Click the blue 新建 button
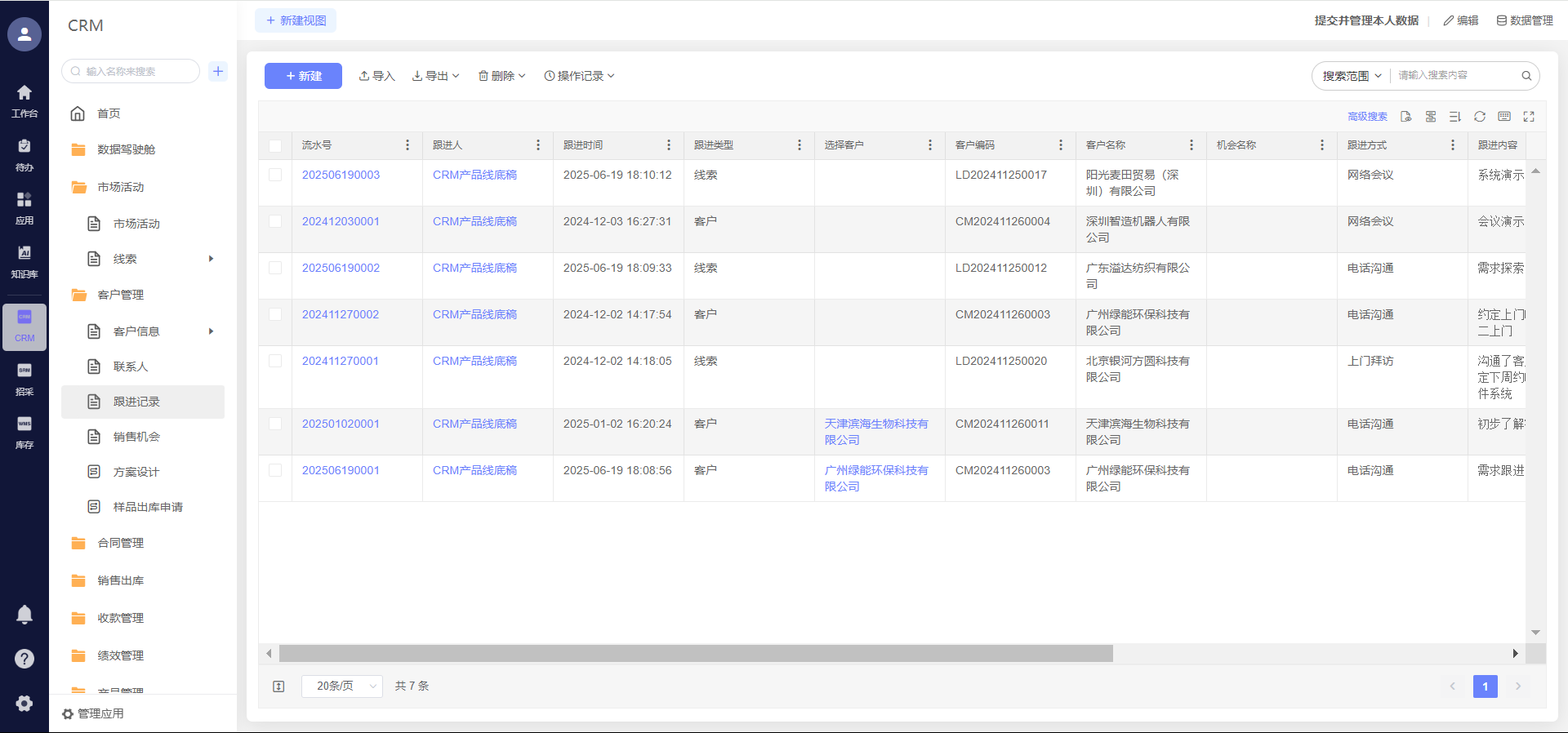 pyautogui.click(x=303, y=76)
